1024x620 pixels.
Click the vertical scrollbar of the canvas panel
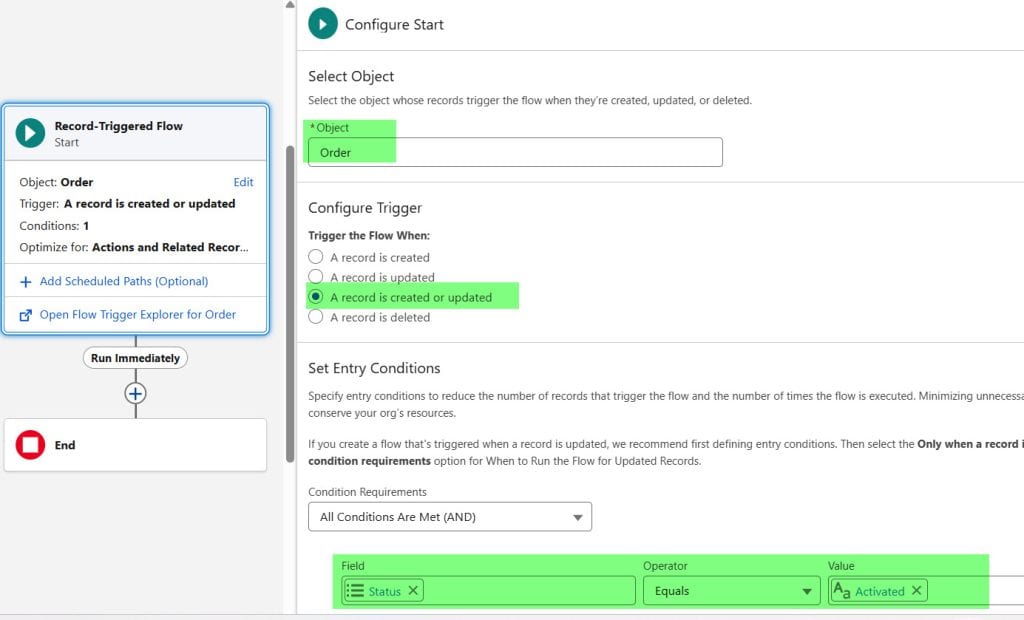pyautogui.click(x=290, y=304)
